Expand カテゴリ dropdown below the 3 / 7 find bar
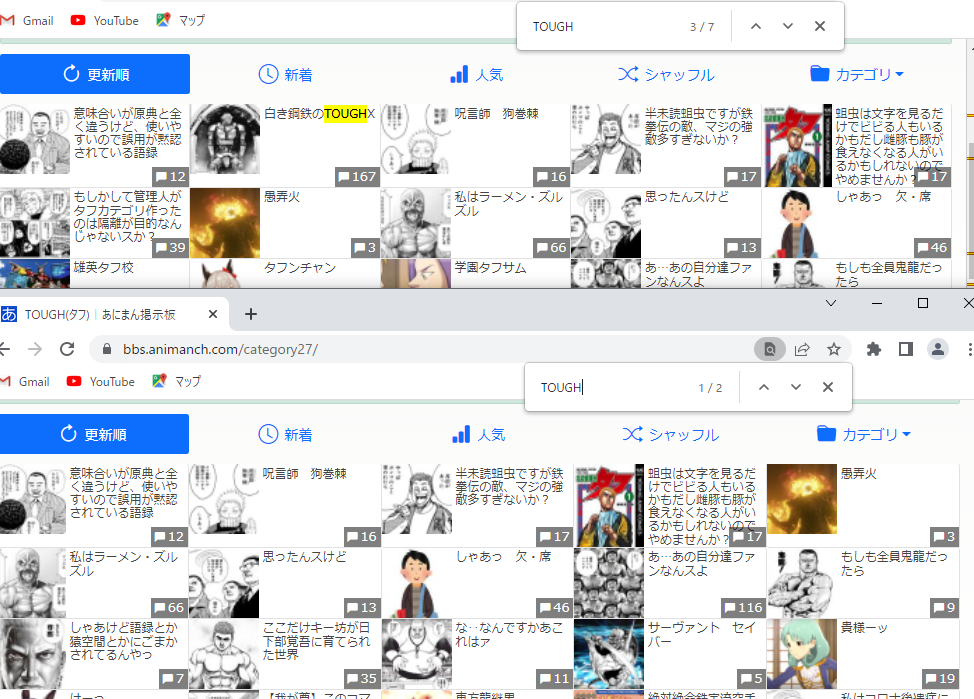Screen dimensions: 974x699 [x=857, y=75]
